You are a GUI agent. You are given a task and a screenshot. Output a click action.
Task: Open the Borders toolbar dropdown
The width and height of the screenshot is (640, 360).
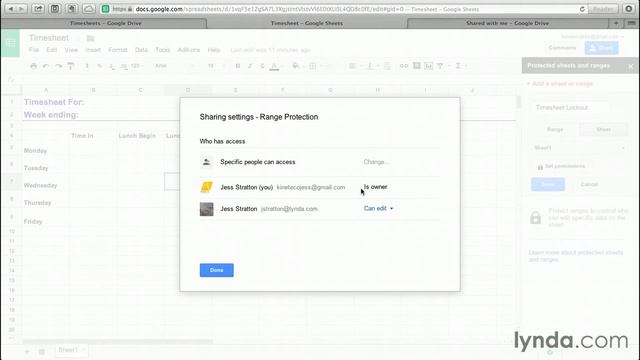click(315, 66)
